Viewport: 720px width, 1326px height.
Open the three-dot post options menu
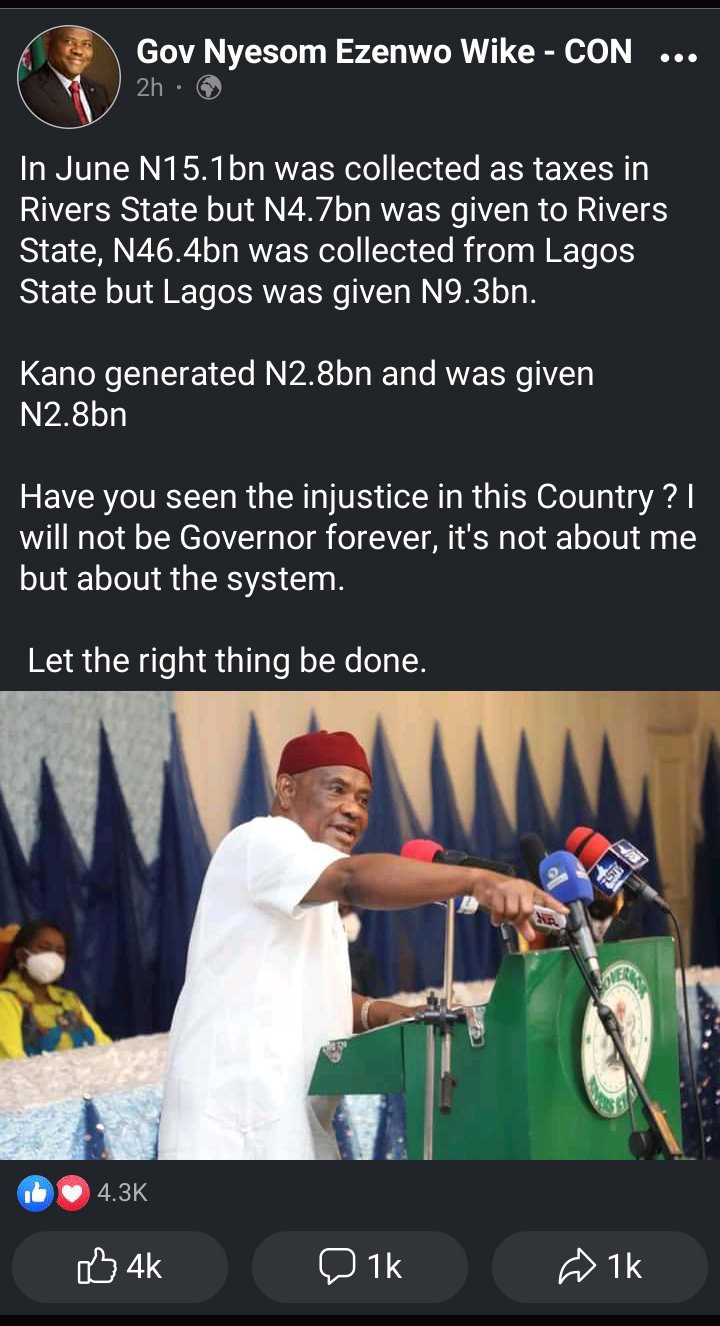680,58
